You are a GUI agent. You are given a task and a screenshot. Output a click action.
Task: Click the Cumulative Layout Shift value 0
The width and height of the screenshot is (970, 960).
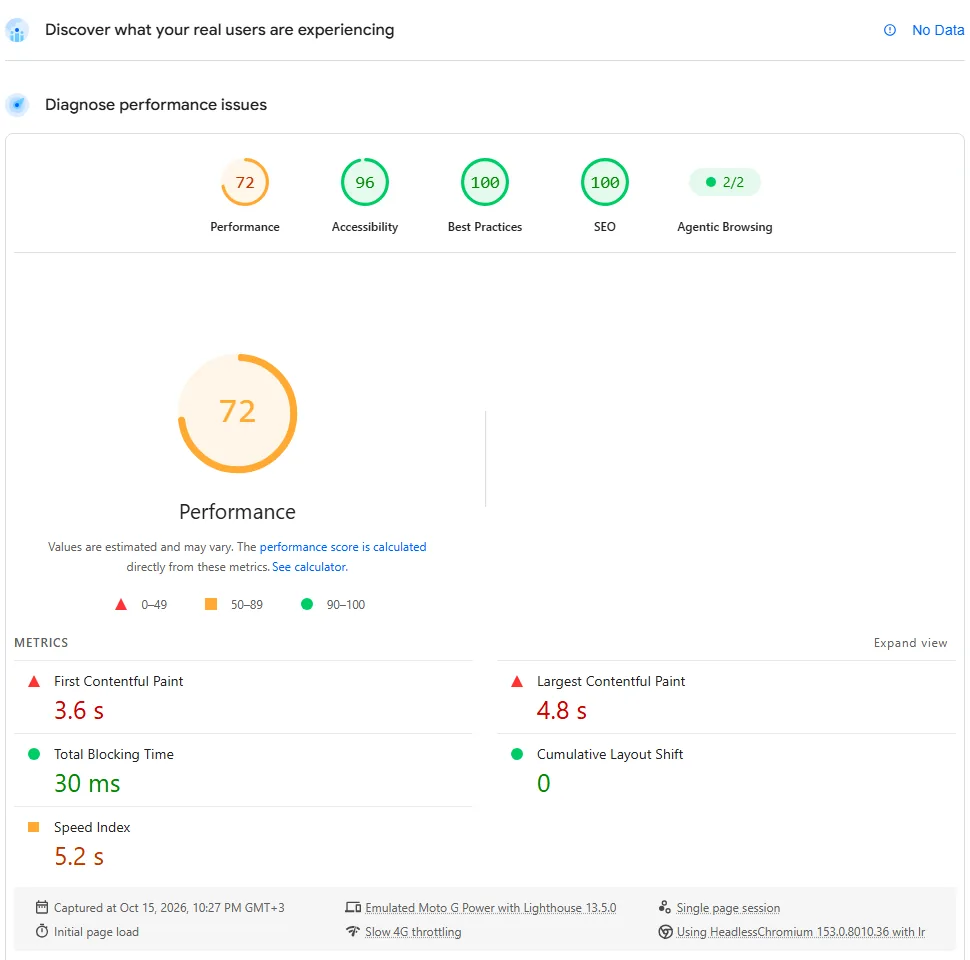point(544,783)
